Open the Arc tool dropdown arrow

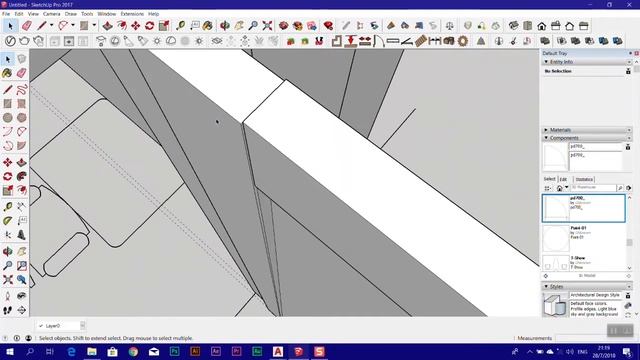(x=73, y=26)
